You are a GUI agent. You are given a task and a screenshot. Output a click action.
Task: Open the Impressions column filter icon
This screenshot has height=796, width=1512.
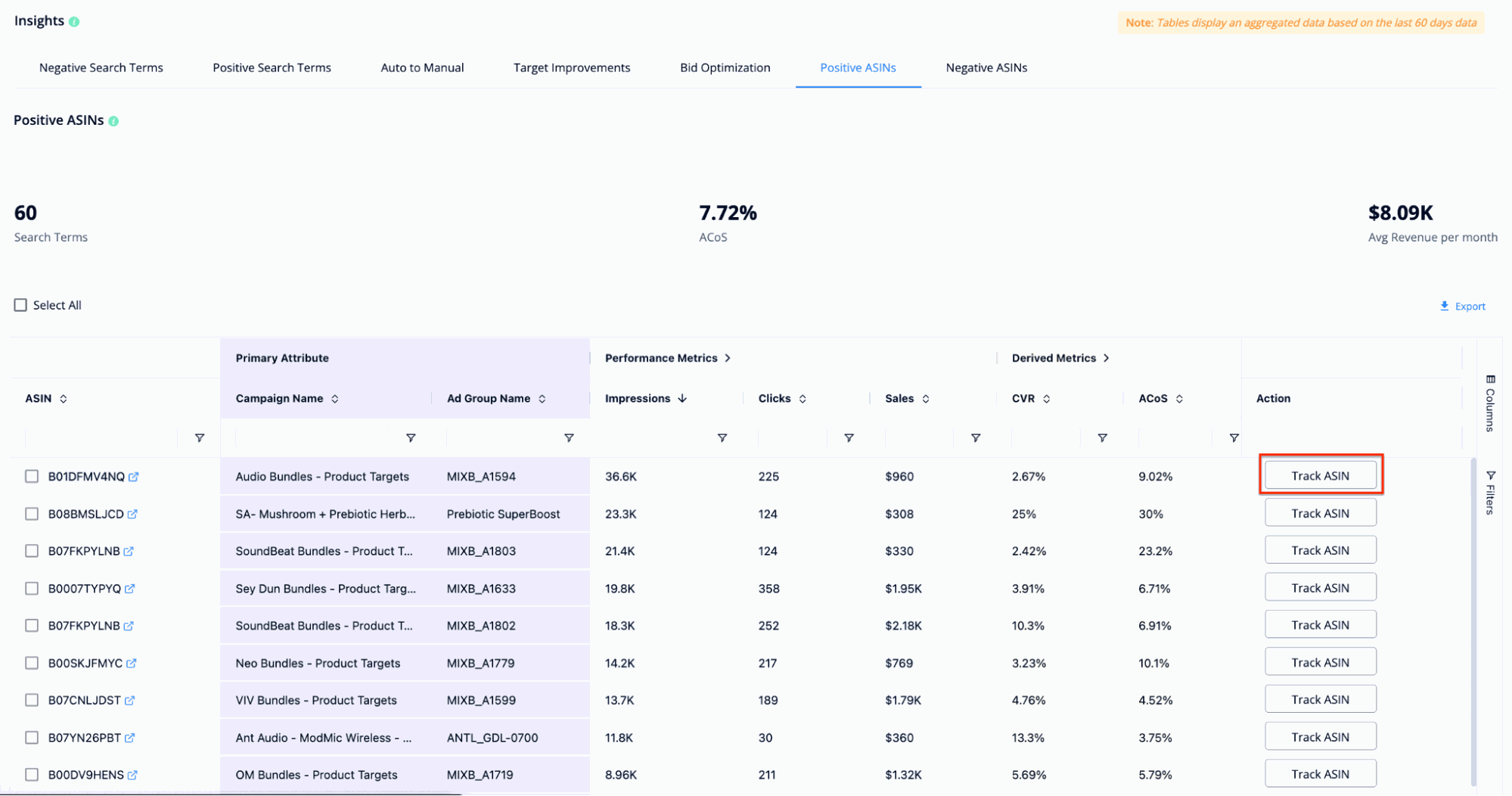point(722,438)
